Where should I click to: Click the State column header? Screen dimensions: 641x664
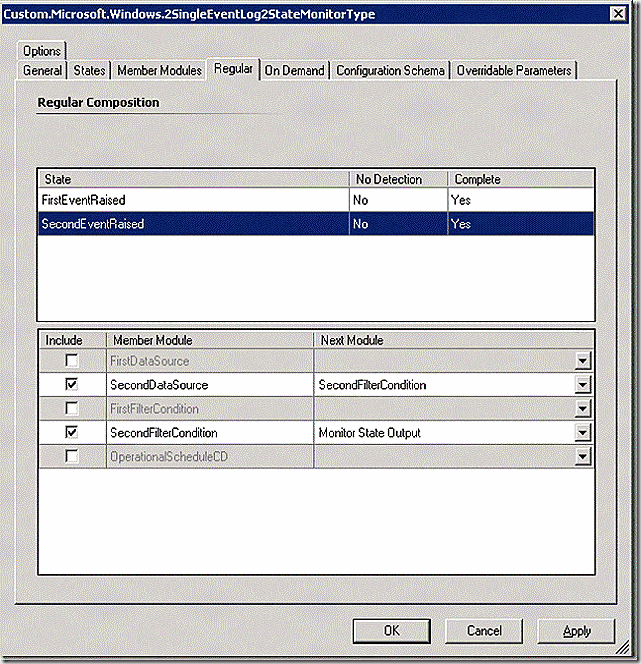pos(194,179)
